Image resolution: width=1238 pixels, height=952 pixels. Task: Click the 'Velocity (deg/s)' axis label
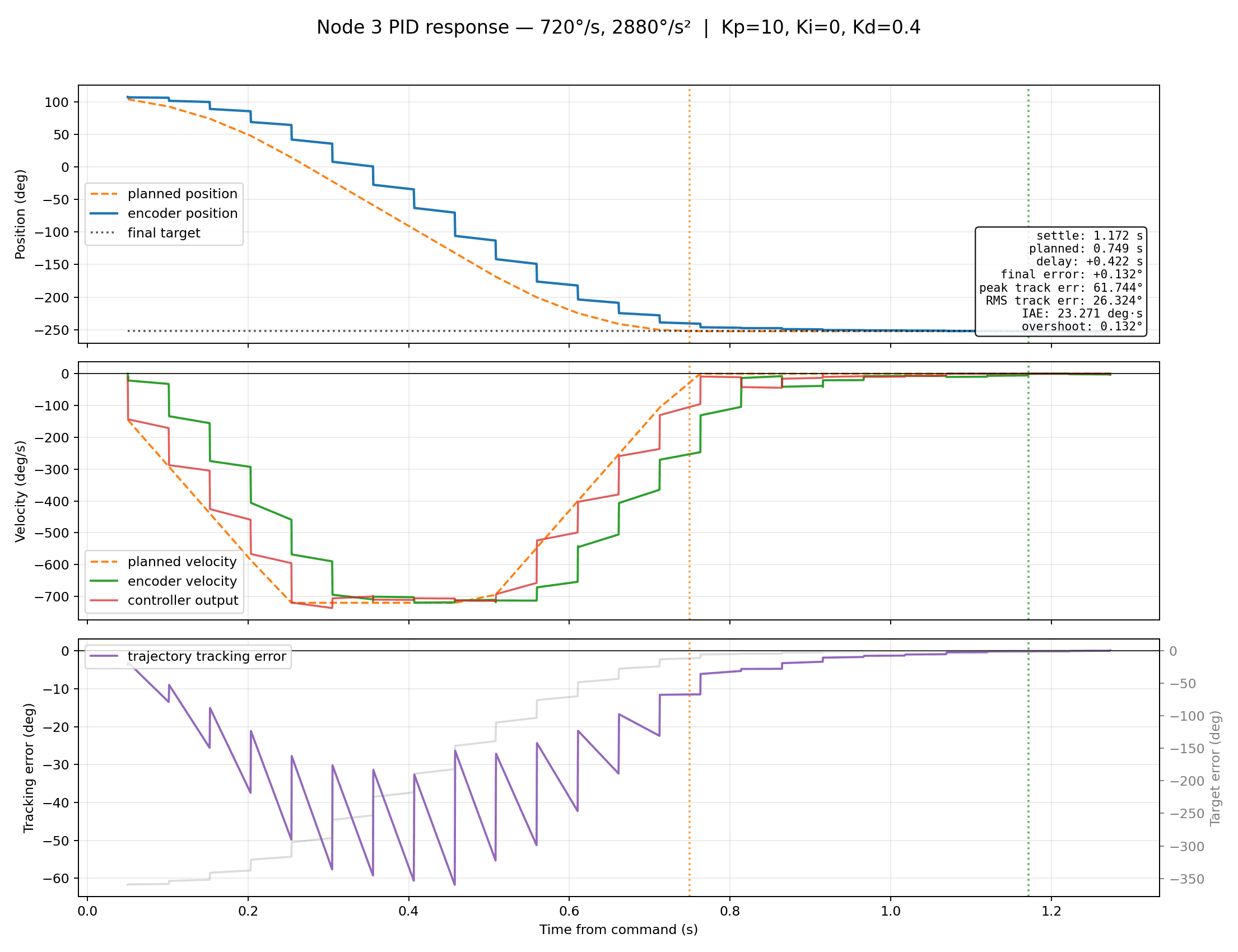click(x=20, y=491)
